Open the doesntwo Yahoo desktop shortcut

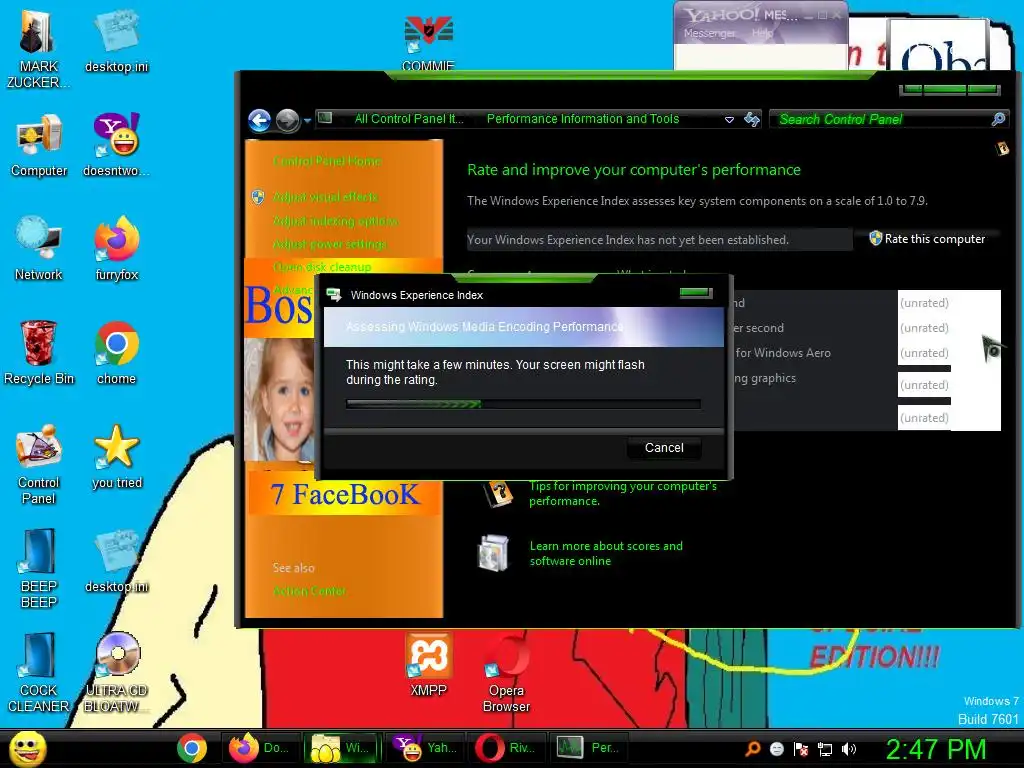[x=116, y=145]
